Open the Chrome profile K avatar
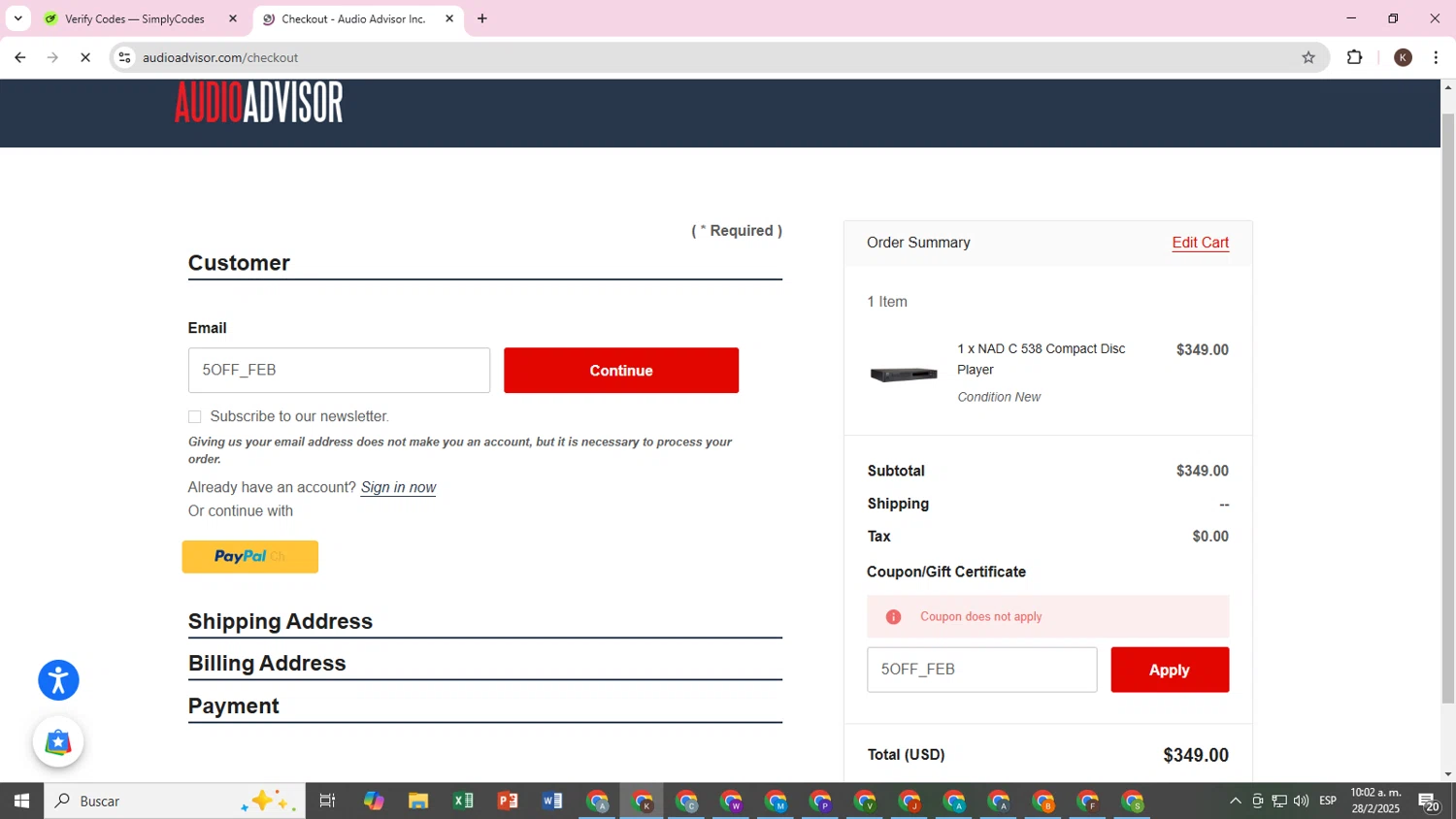This screenshot has width=1456, height=819. [x=1403, y=57]
